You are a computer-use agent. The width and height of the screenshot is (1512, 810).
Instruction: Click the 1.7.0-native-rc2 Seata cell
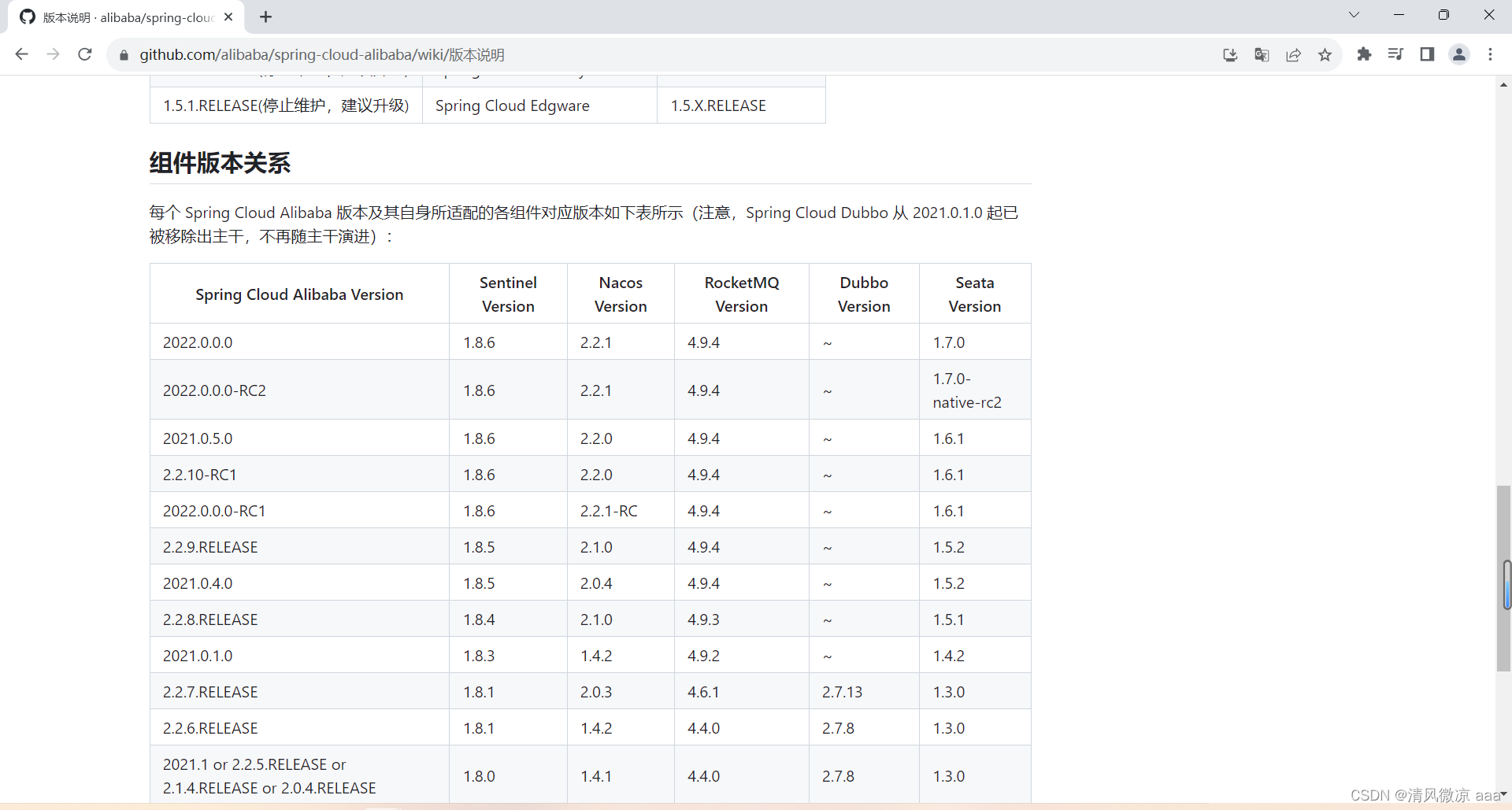[x=975, y=390]
